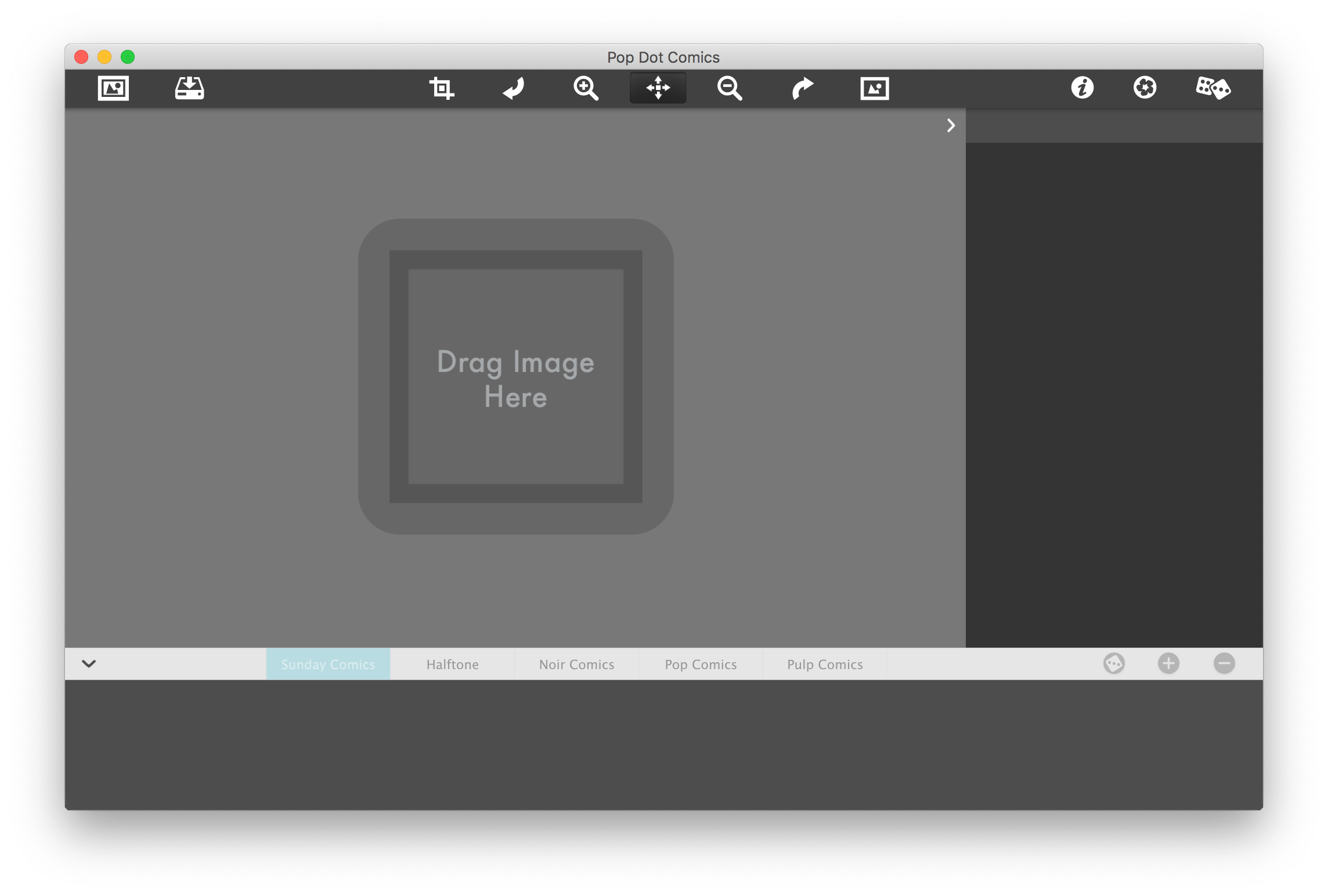Click the dice randomize icon
Viewport: 1328px width, 896px height.
coord(1212,88)
